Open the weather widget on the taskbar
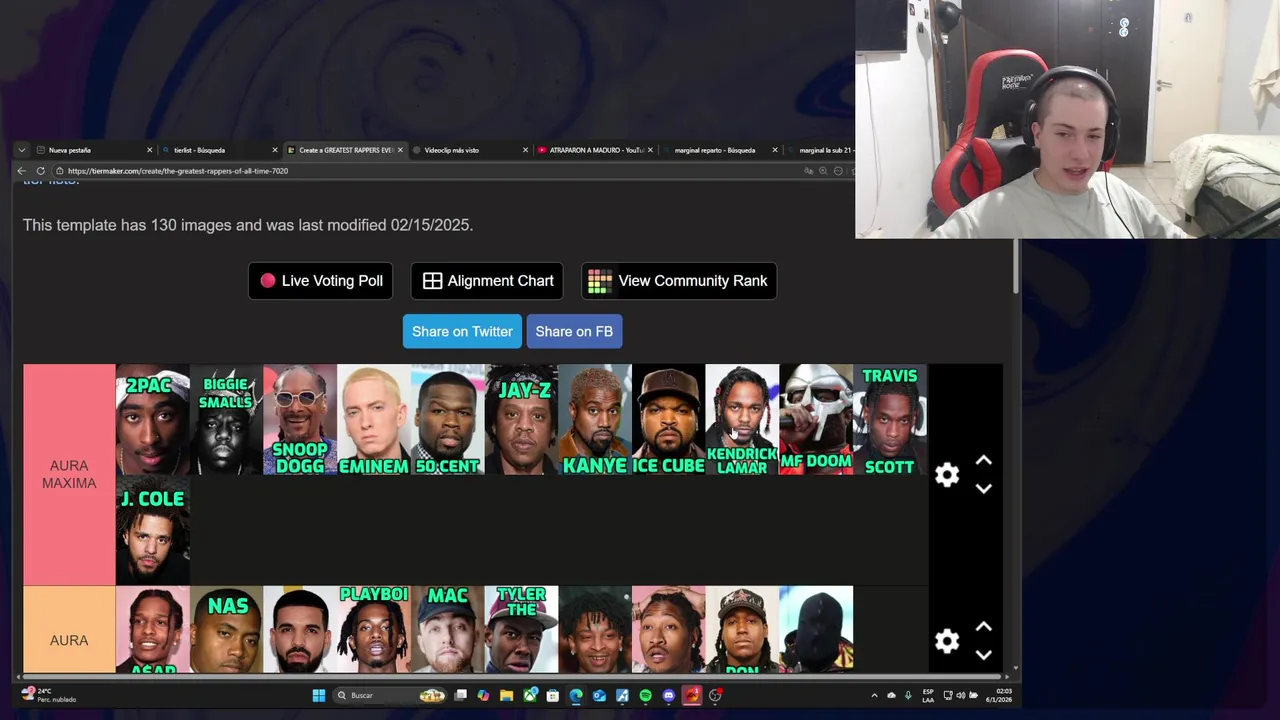The image size is (1280, 720). coord(50,694)
